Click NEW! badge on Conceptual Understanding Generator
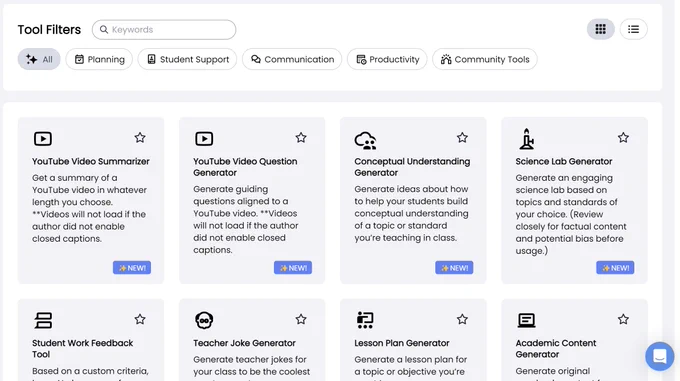Viewport: 680px width, 381px height. click(454, 268)
